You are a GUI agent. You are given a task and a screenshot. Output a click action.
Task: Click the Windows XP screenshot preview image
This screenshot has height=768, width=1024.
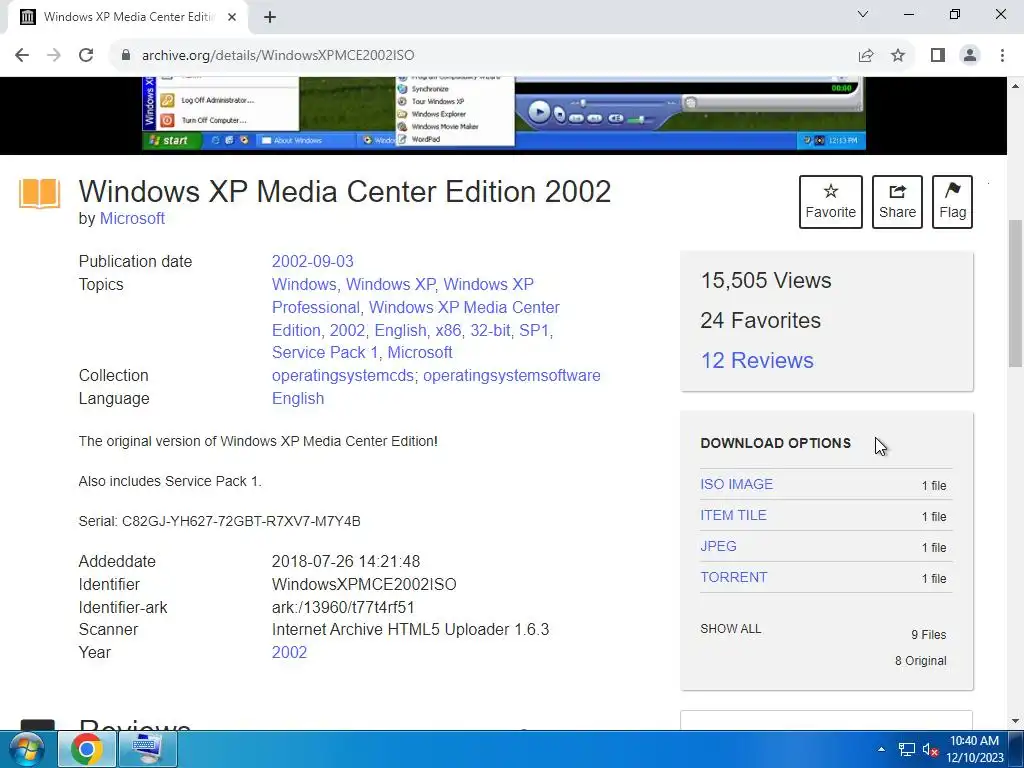point(504,113)
